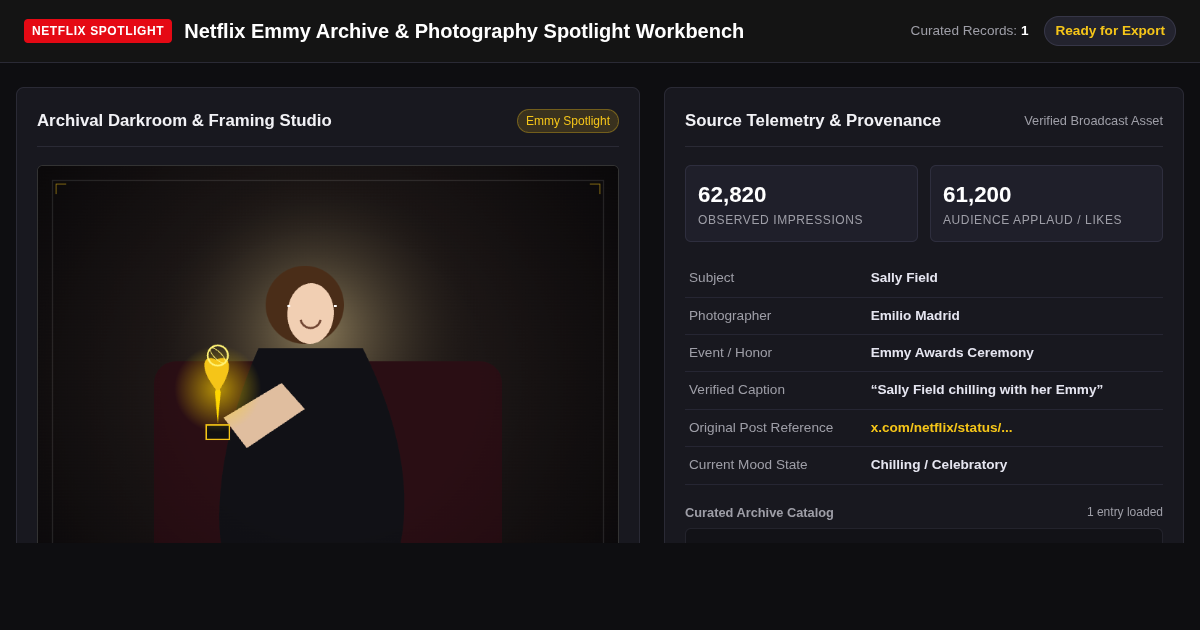Screen dimensions: 1200x630
Task: Select the Subject value Sally Field
Action: pyautogui.click(x=904, y=278)
